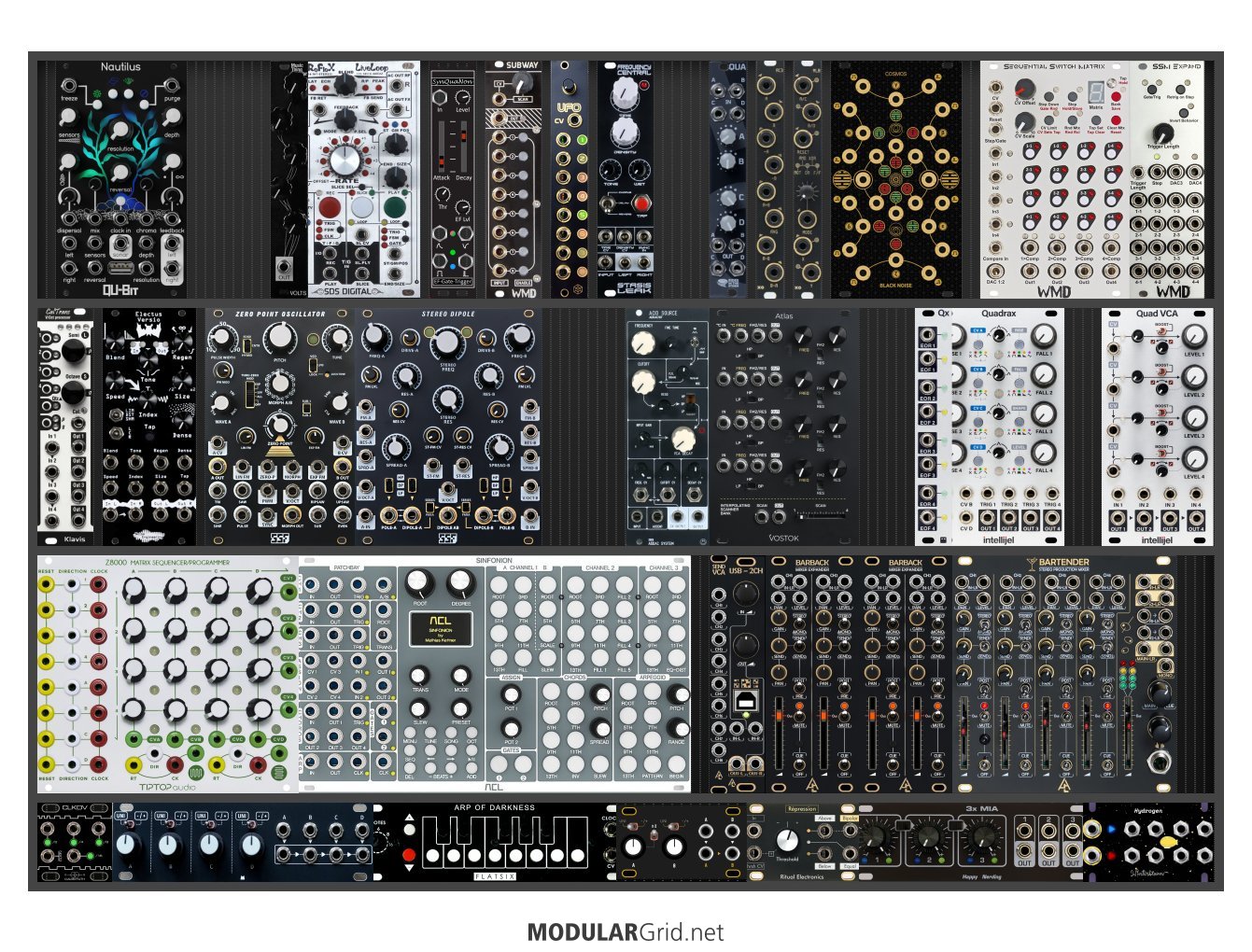
Task: Adjust the Quadrax FALL 1 knob
Action: [x=1044, y=336]
